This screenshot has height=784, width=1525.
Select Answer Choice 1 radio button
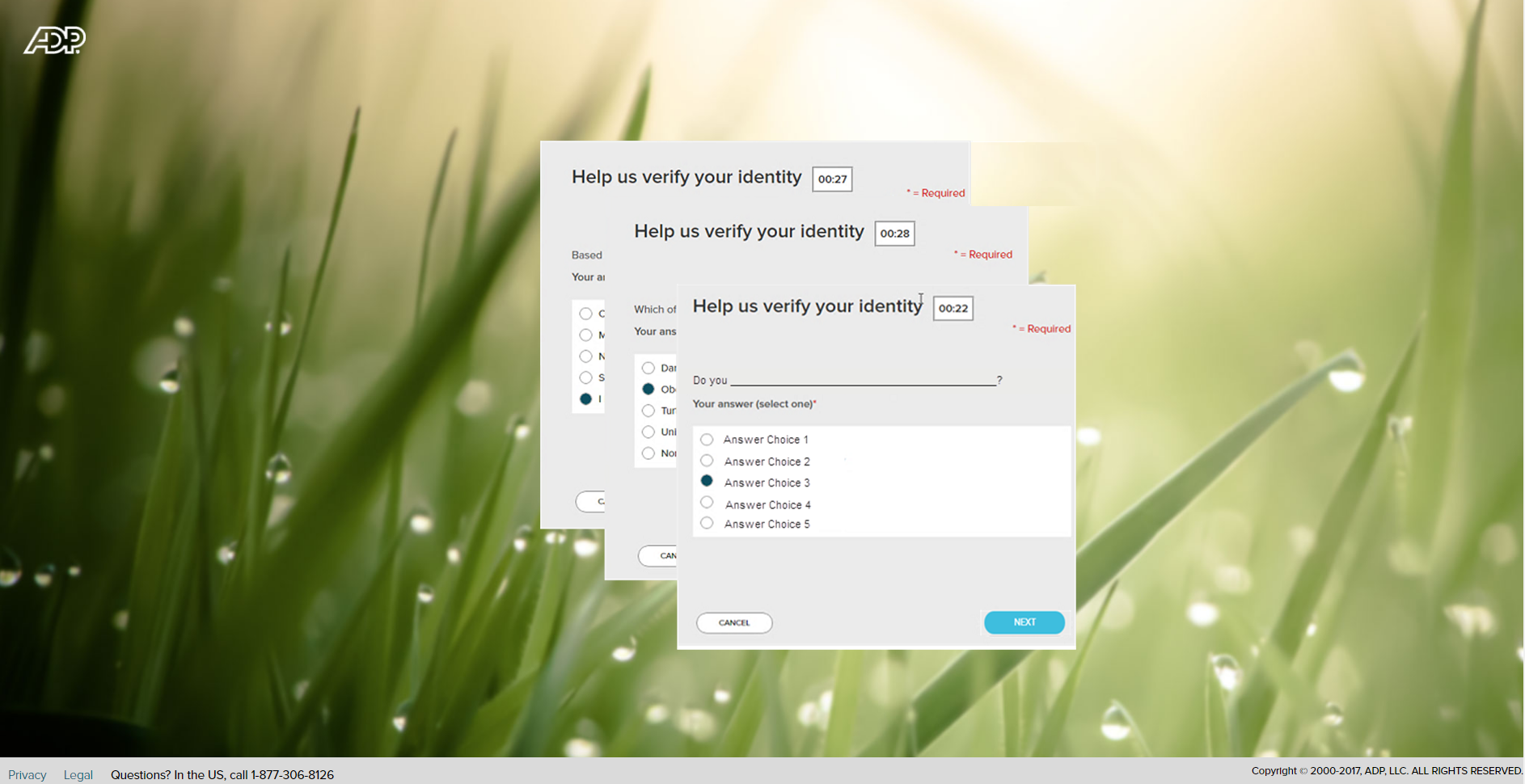click(x=707, y=440)
